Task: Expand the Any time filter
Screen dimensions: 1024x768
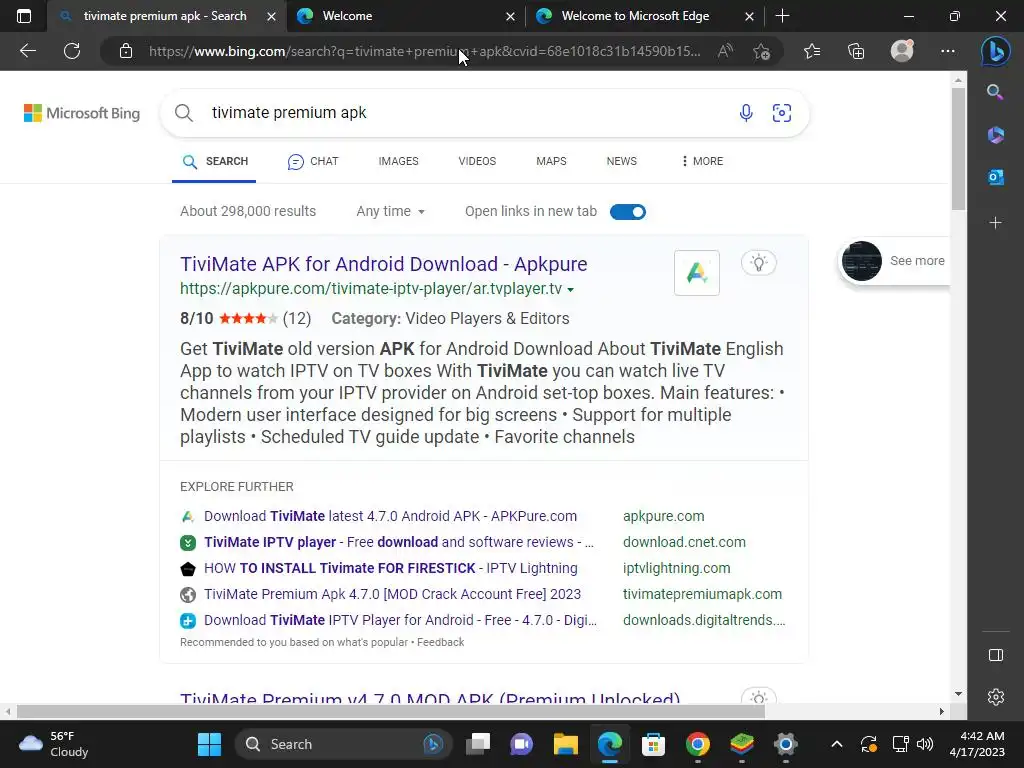Action: 391,212
